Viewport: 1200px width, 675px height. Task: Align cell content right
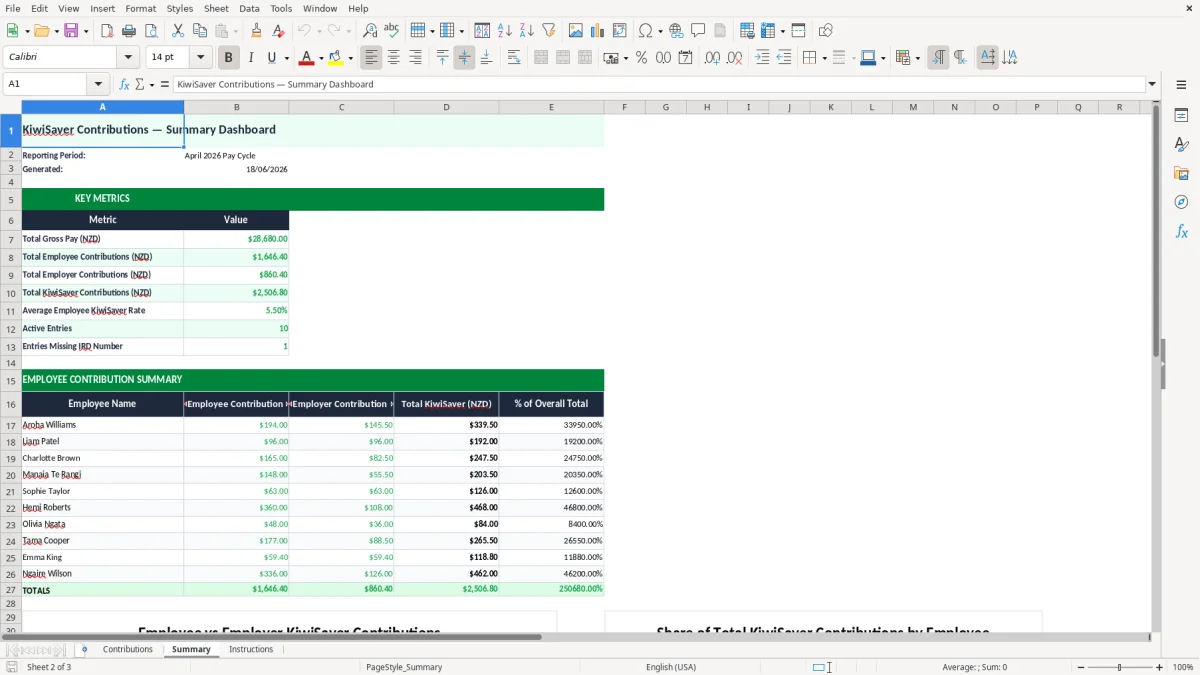tap(415, 58)
